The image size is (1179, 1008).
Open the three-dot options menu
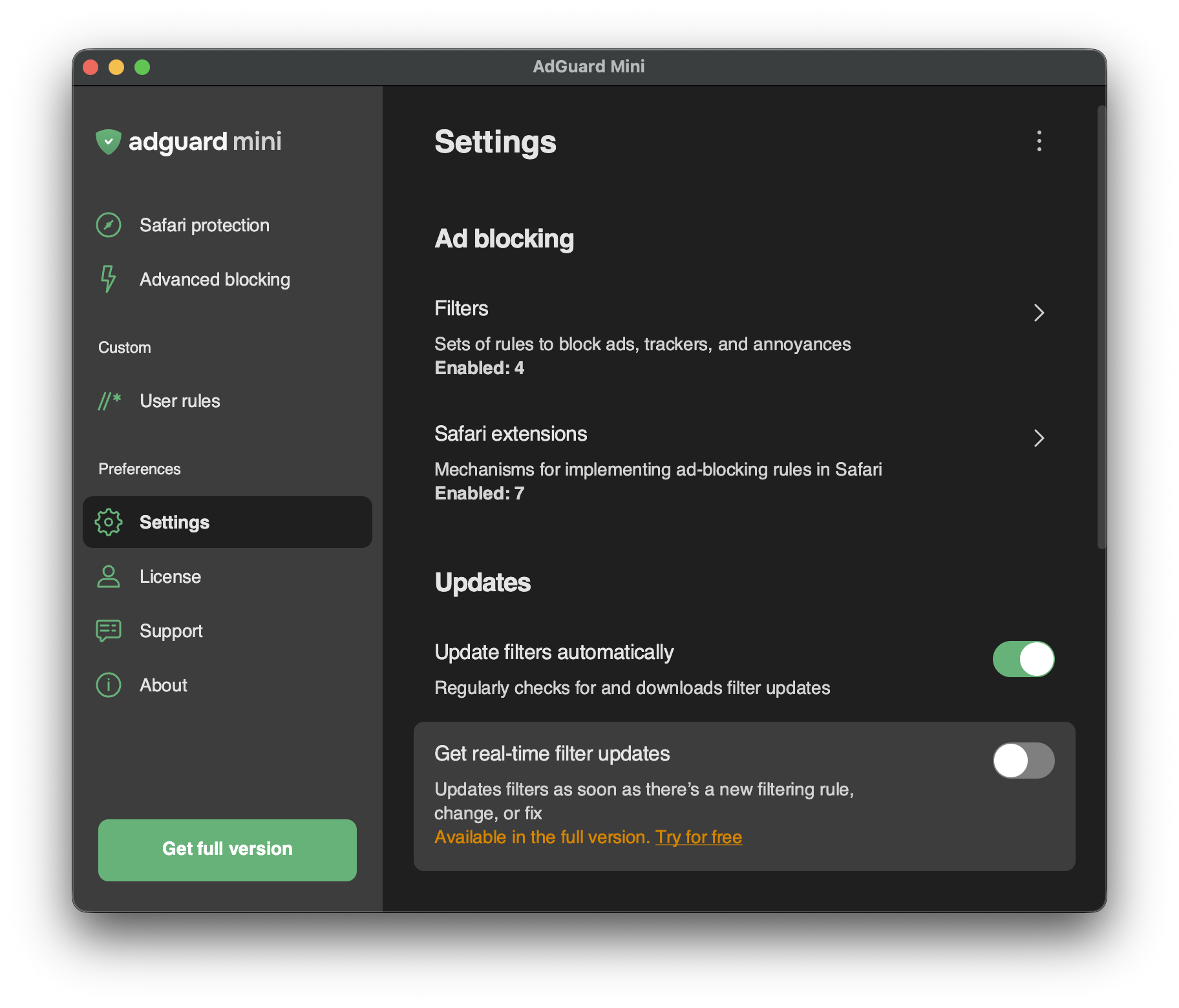coord(1039,142)
